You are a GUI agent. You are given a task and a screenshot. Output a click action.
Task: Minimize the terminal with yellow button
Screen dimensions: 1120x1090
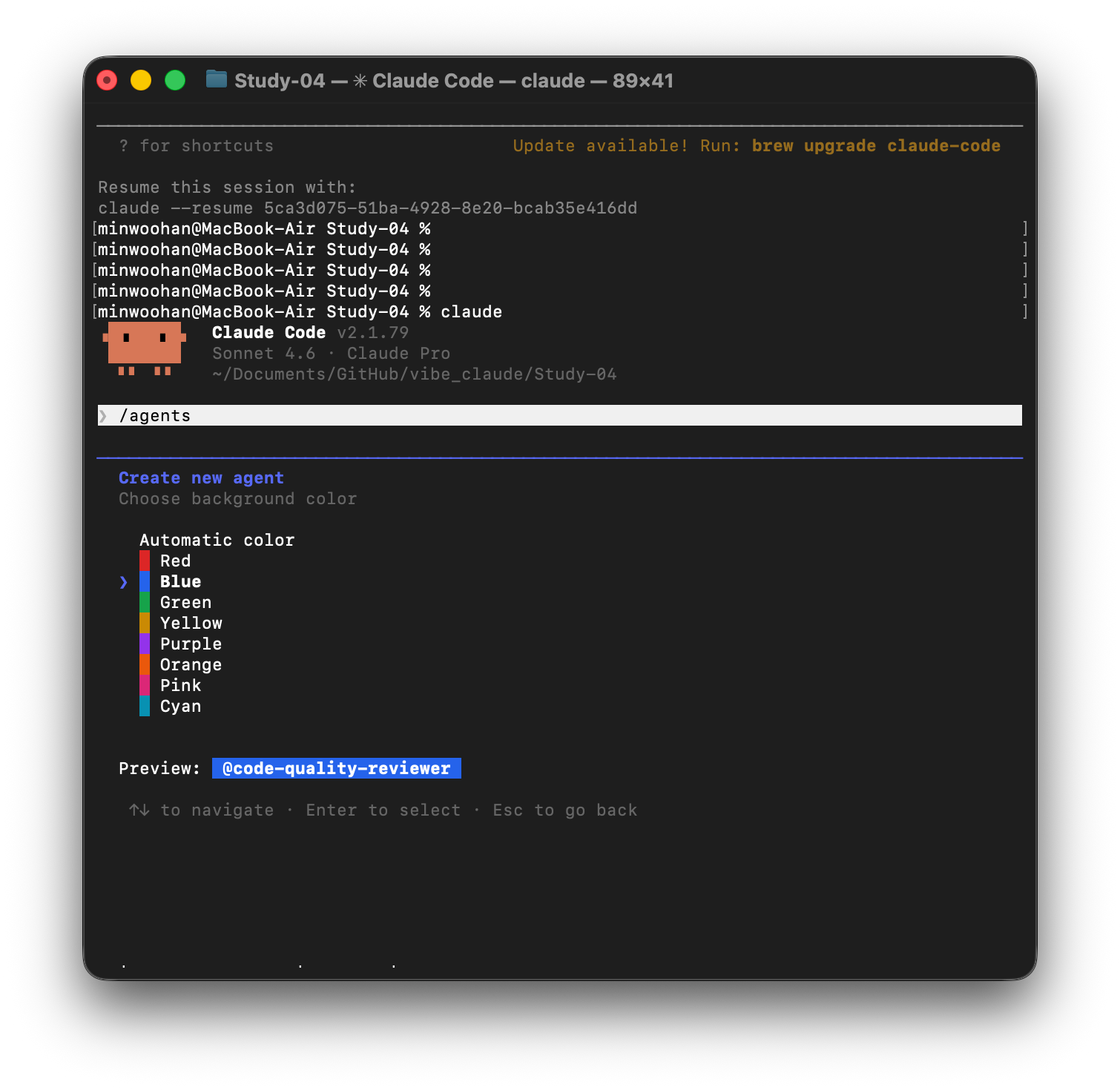(141, 80)
